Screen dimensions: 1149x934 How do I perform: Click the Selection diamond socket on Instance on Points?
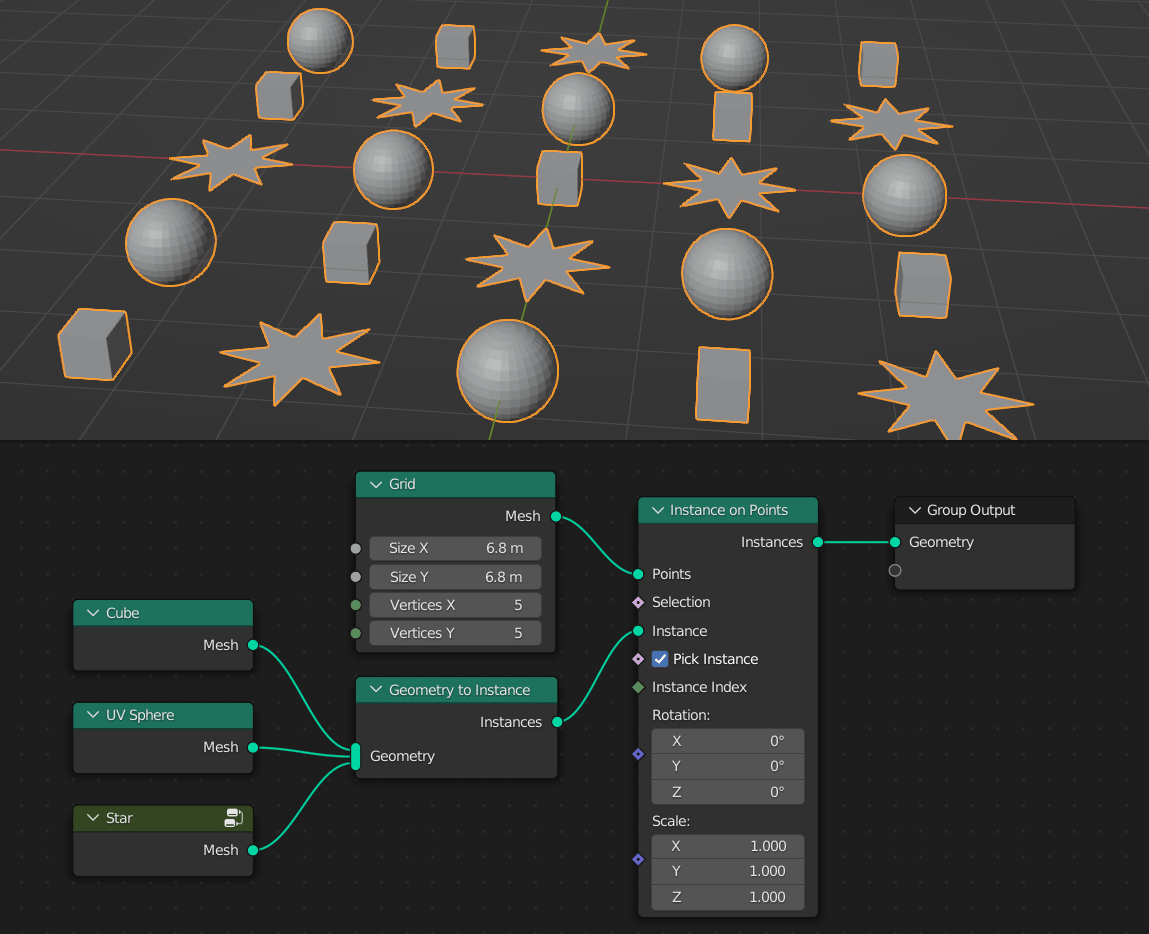coord(637,602)
